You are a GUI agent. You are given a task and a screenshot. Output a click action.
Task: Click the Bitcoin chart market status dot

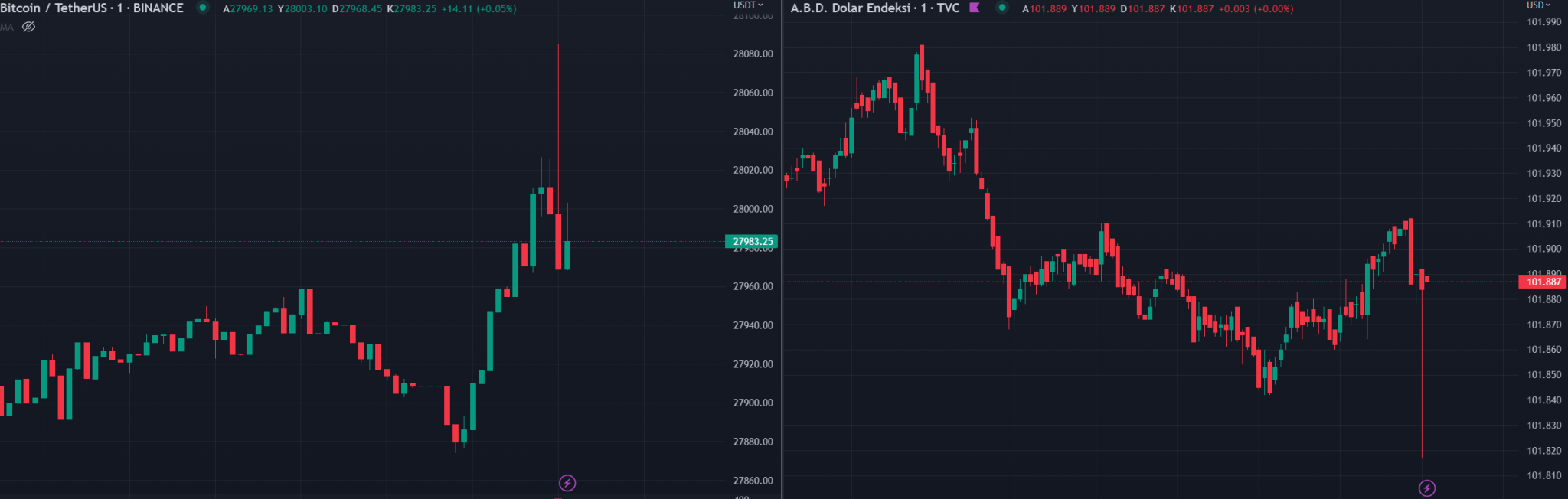coord(203,8)
